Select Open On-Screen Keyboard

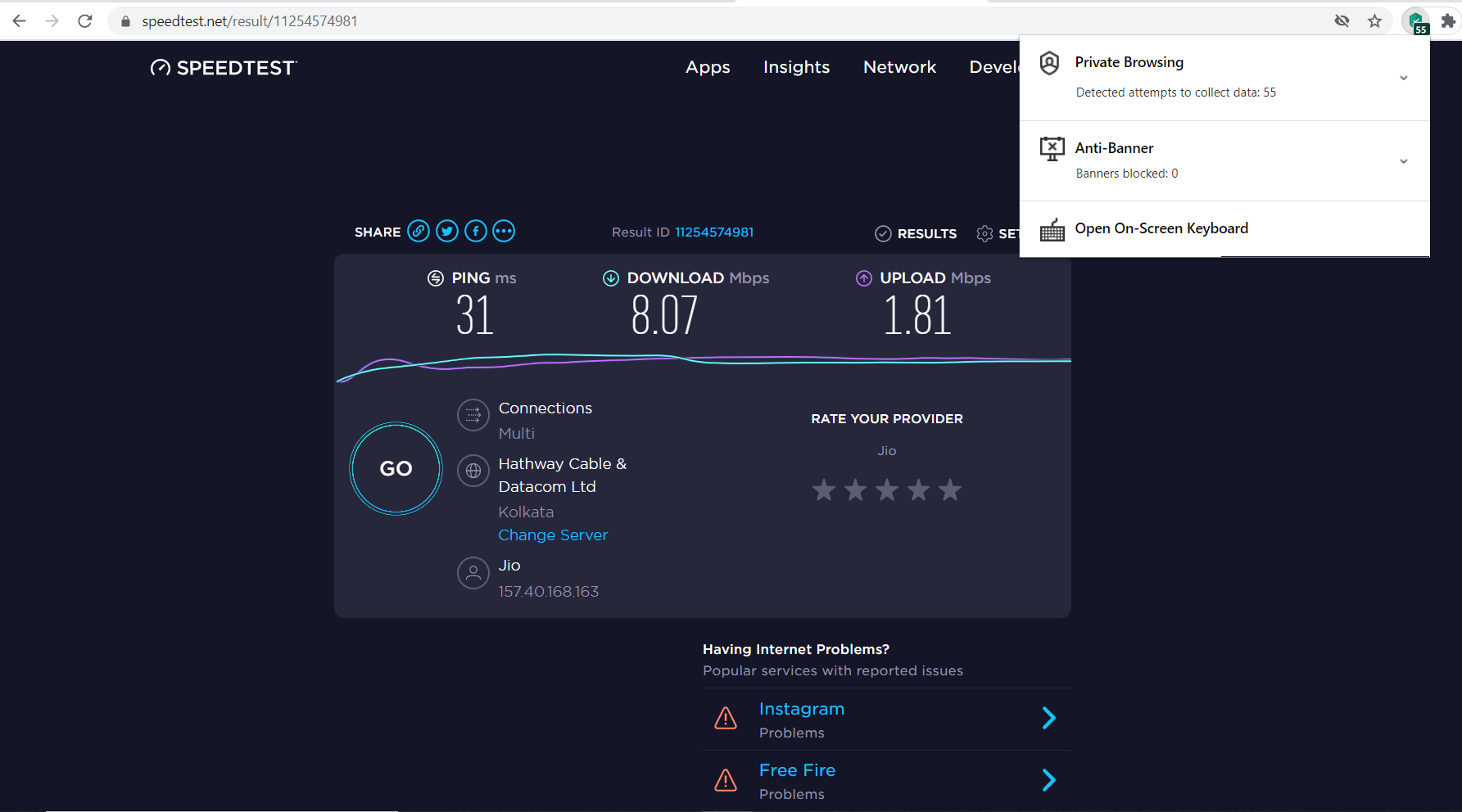(x=1161, y=228)
